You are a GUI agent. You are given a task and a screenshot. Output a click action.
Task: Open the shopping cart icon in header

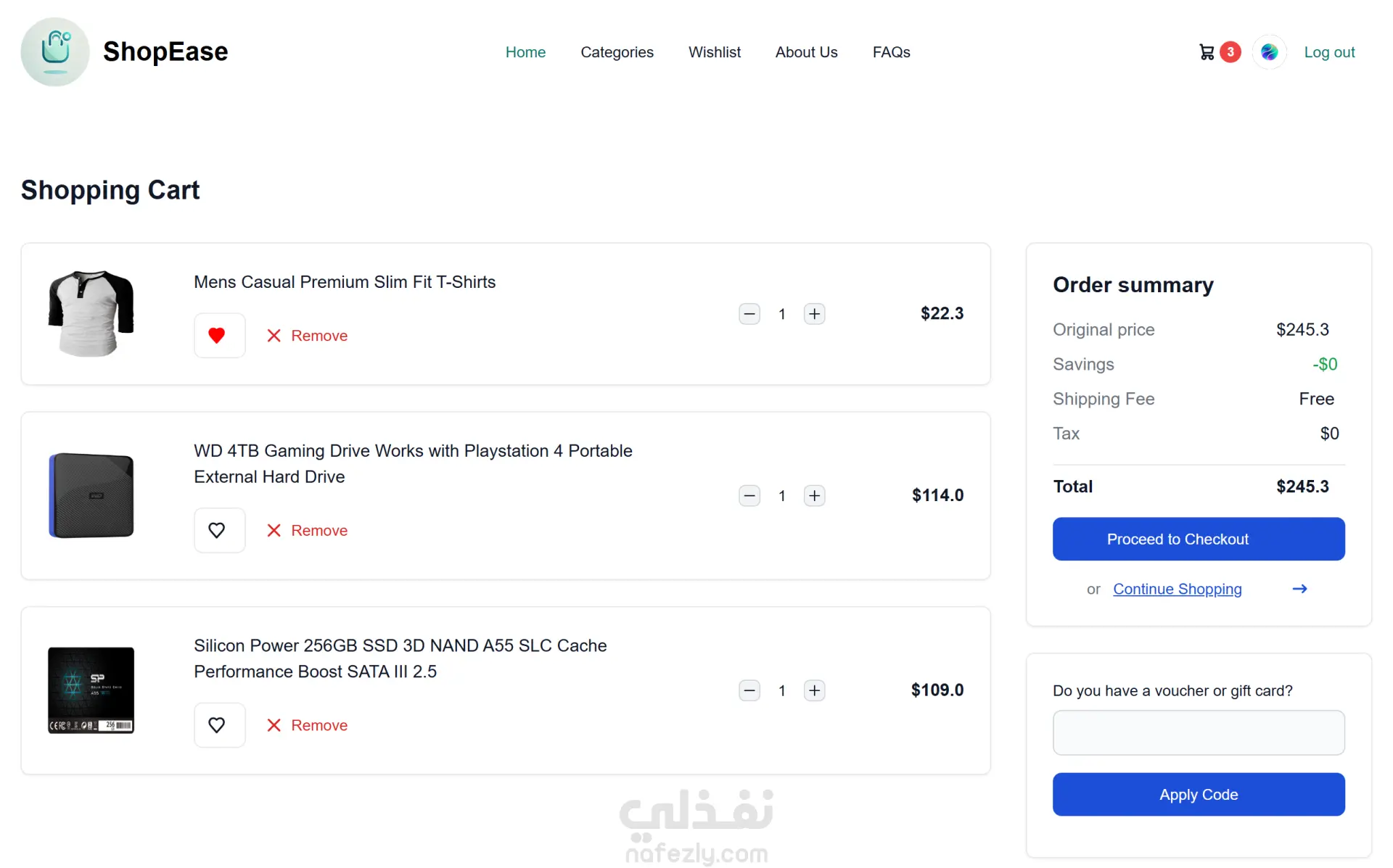tap(1207, 52)
